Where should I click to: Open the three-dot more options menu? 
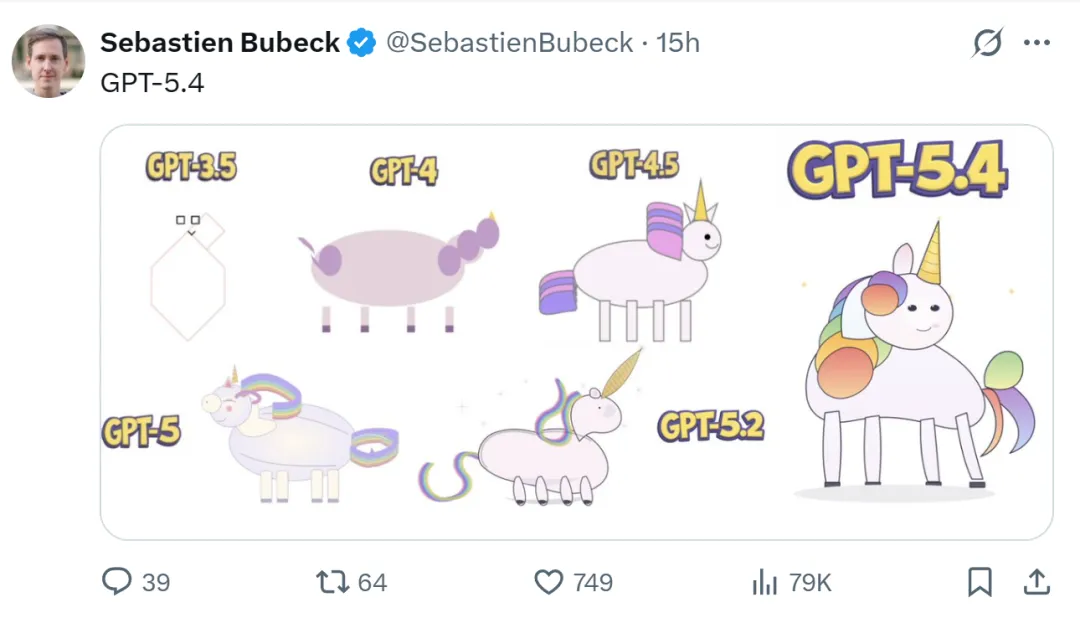click(1037, 43)
